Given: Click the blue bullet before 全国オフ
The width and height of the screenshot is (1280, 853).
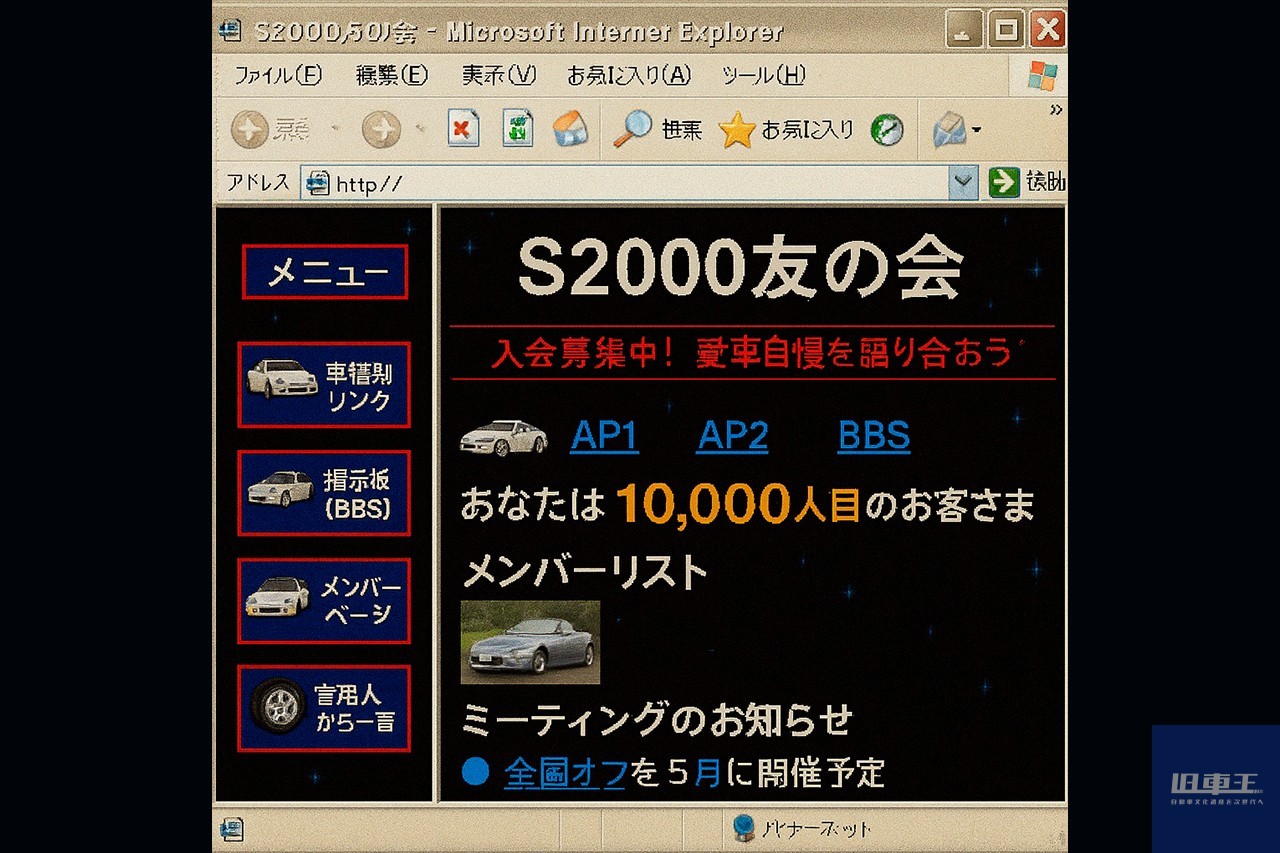Looking at the screenshot, I should tap(476, 772).
